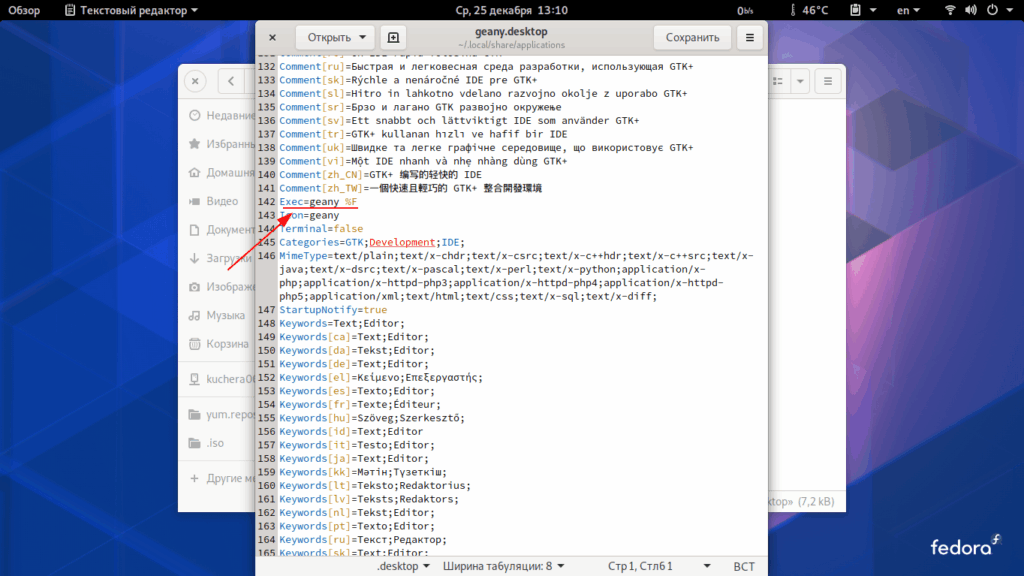
Task: Place cursor on line Exec=geany %F
Action: click(318, 202)
